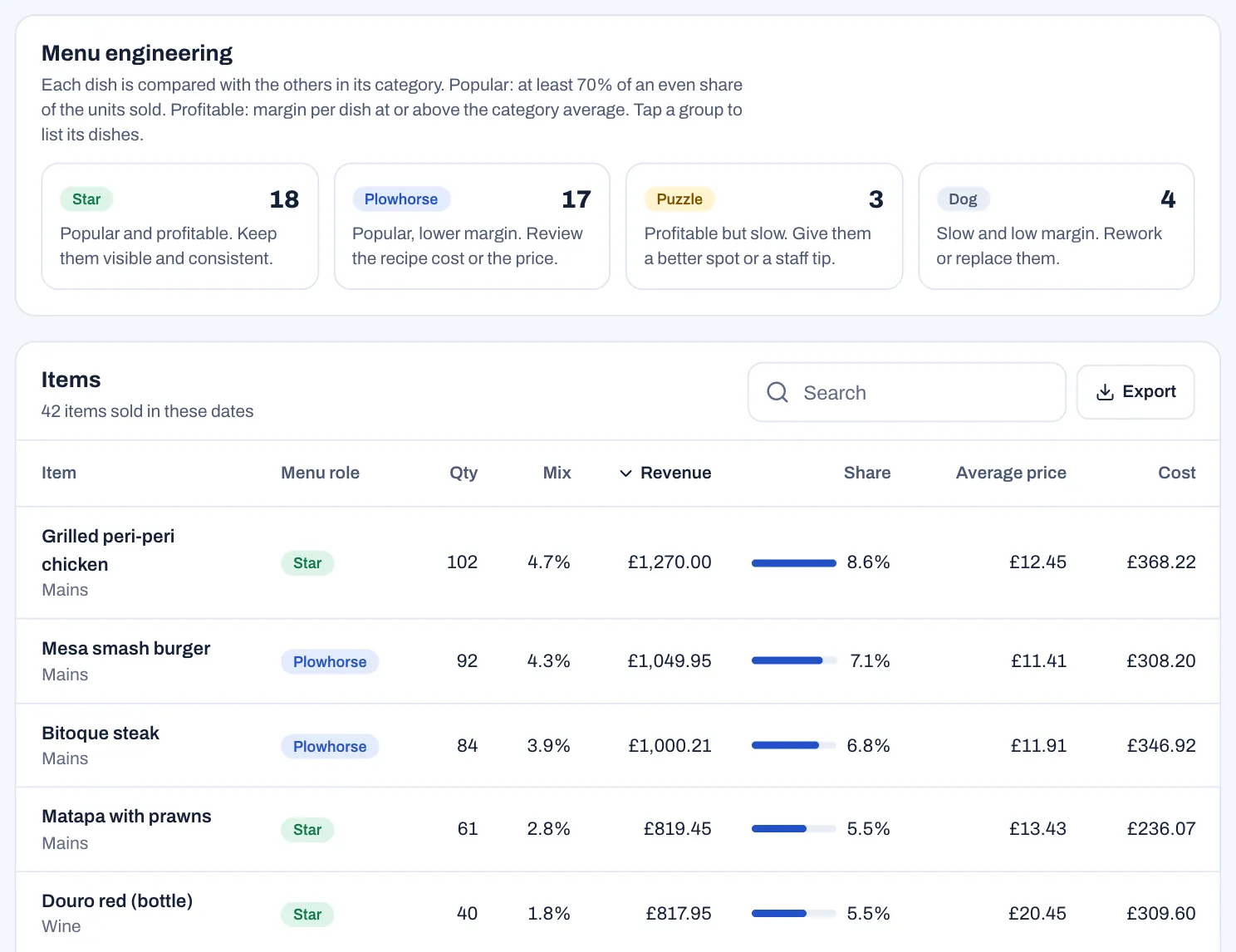Image resolution: width=1236 pixels, height=952 pixels.
Task: Open the Star group card
Action: coord(180,226)
